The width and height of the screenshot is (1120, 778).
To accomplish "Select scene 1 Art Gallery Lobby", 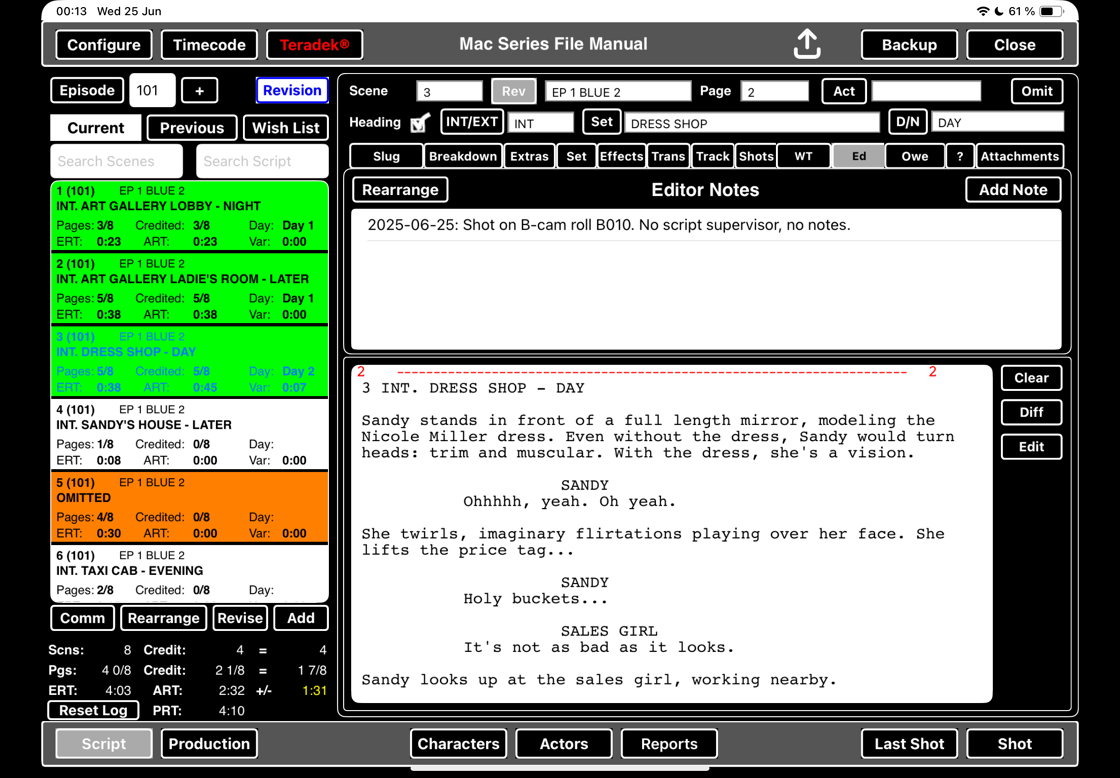I will click(x=189, y=215).
